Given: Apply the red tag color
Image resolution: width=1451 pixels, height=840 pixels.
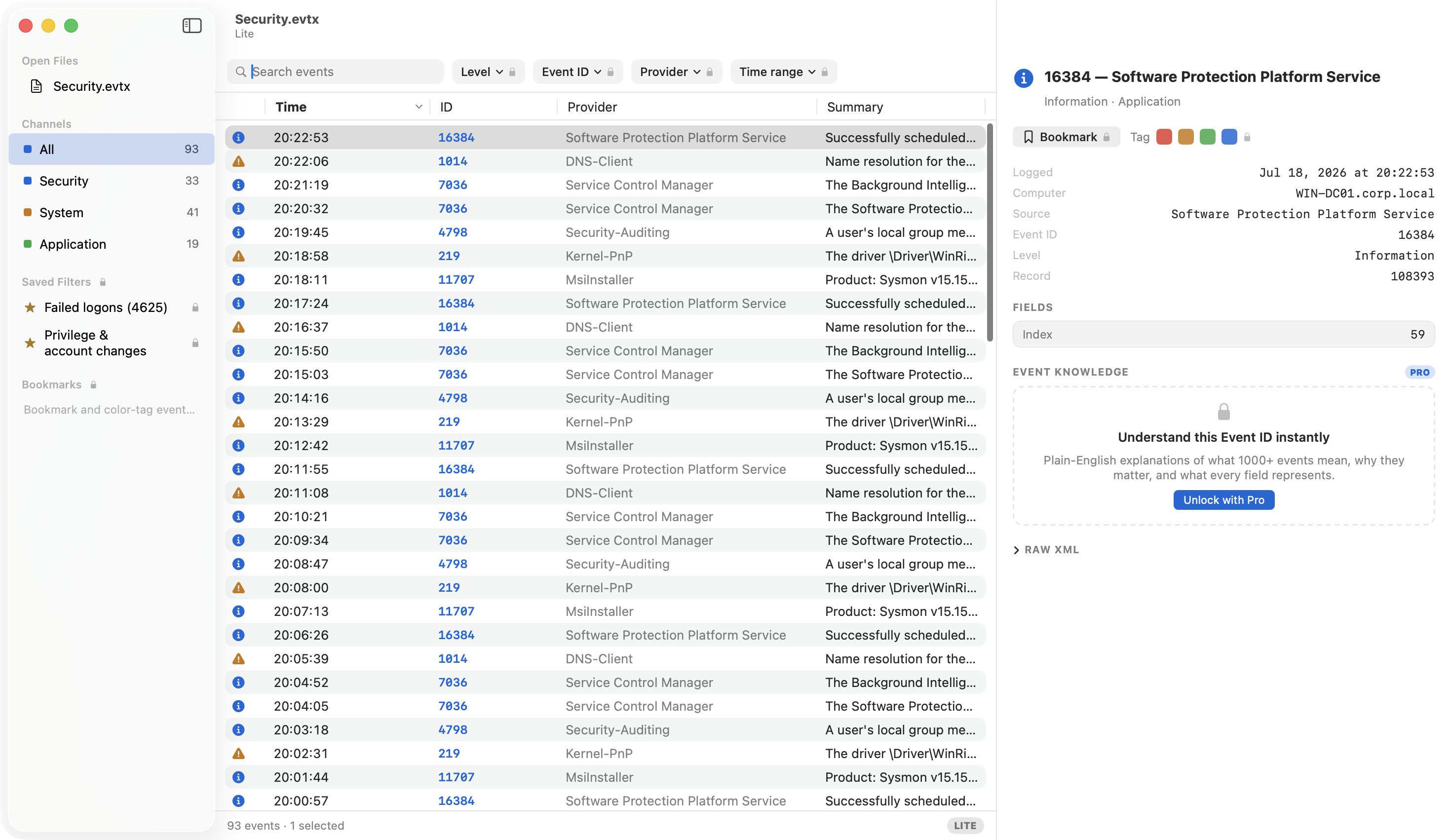Looking at the screenshot, I should point(1164,137).
